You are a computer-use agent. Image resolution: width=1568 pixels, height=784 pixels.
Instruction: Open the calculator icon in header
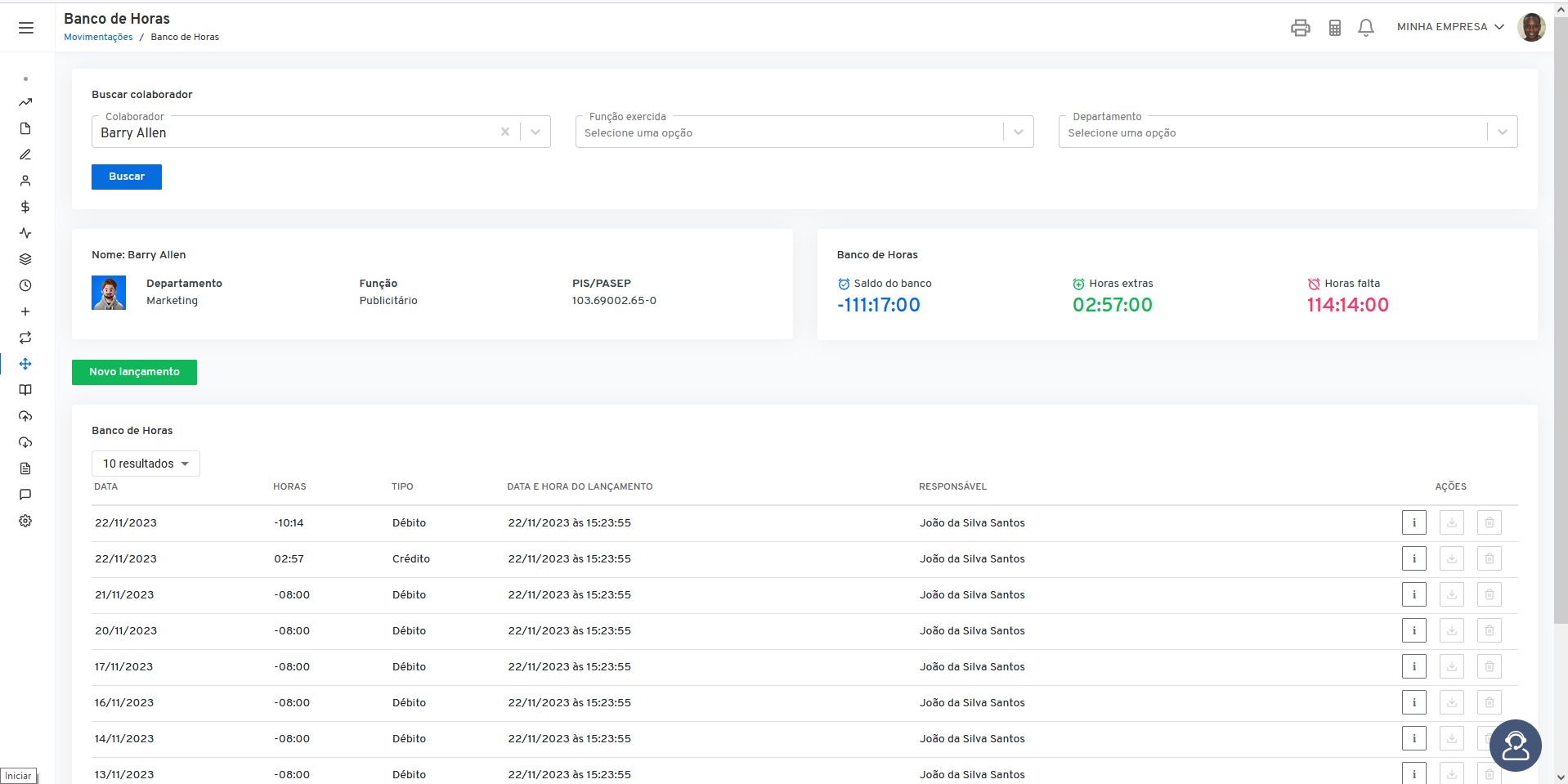tap(1334, 28)
